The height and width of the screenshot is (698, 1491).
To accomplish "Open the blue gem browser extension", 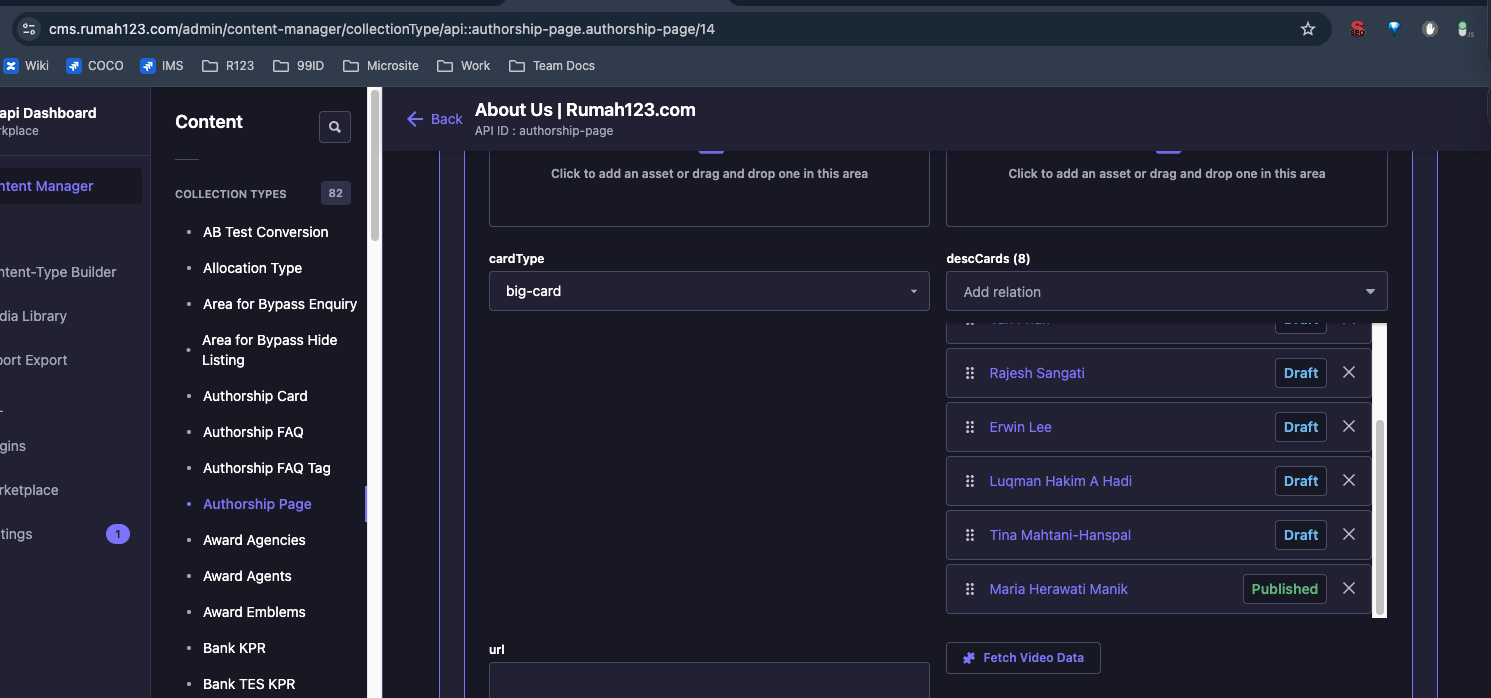I will [x=1394, y=29].
